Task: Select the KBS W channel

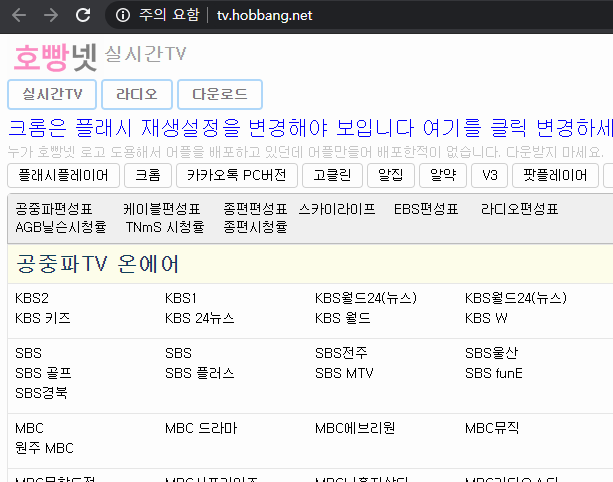Action: coord(486,318)
